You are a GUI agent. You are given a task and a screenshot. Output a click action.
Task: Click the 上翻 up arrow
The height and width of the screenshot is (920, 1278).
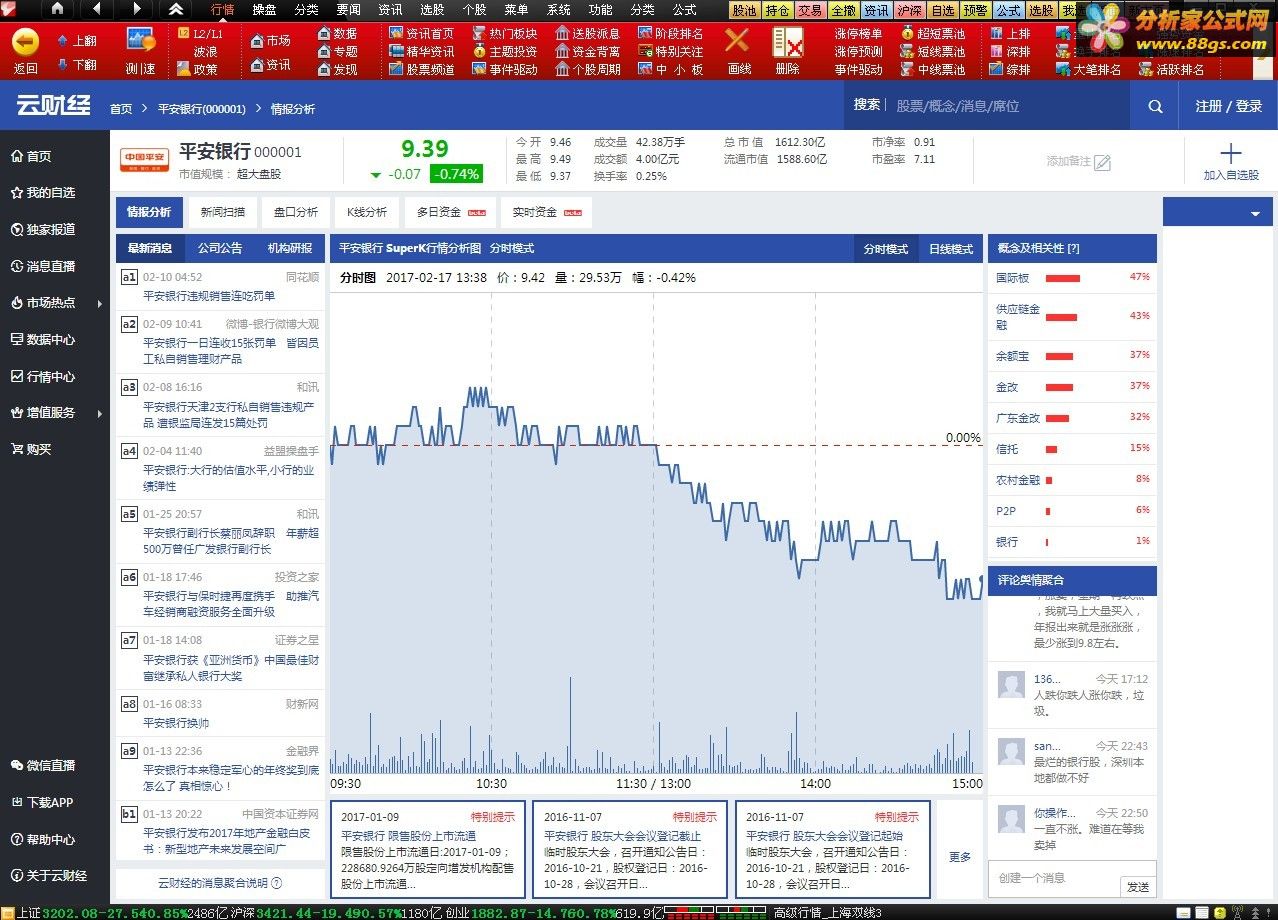click(x=77, y=41)
